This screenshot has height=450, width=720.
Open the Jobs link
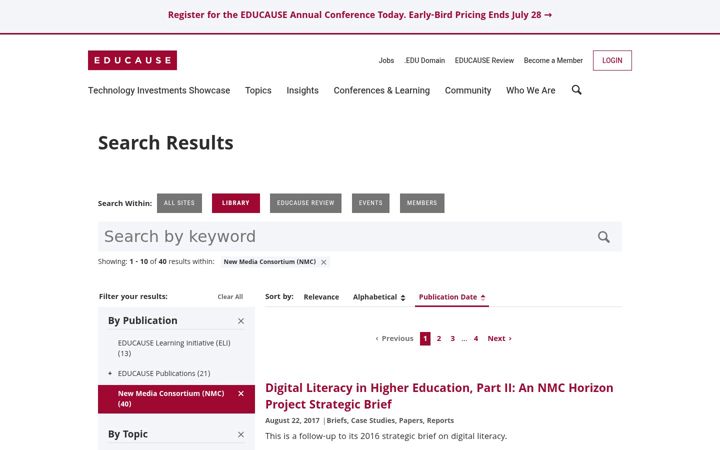(386, 61)
